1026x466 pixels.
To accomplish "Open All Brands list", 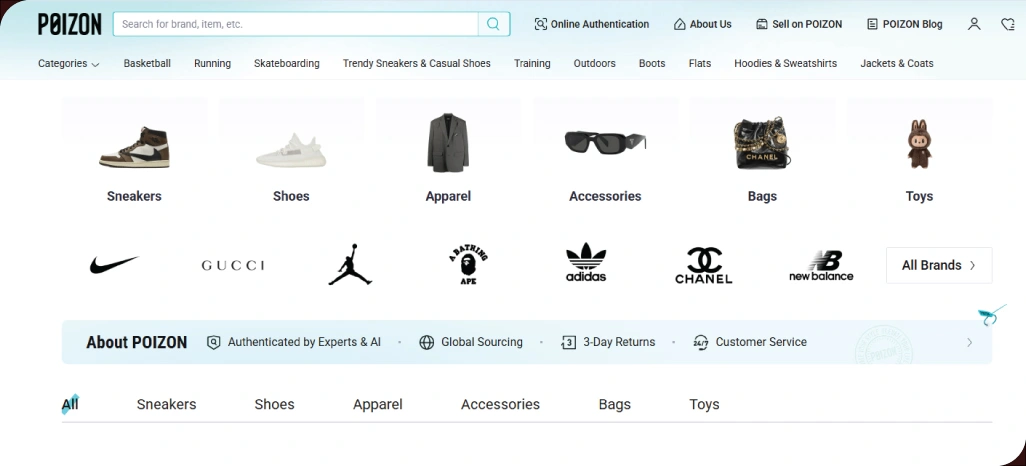I will pyautogui.click(x=939, y=265).
